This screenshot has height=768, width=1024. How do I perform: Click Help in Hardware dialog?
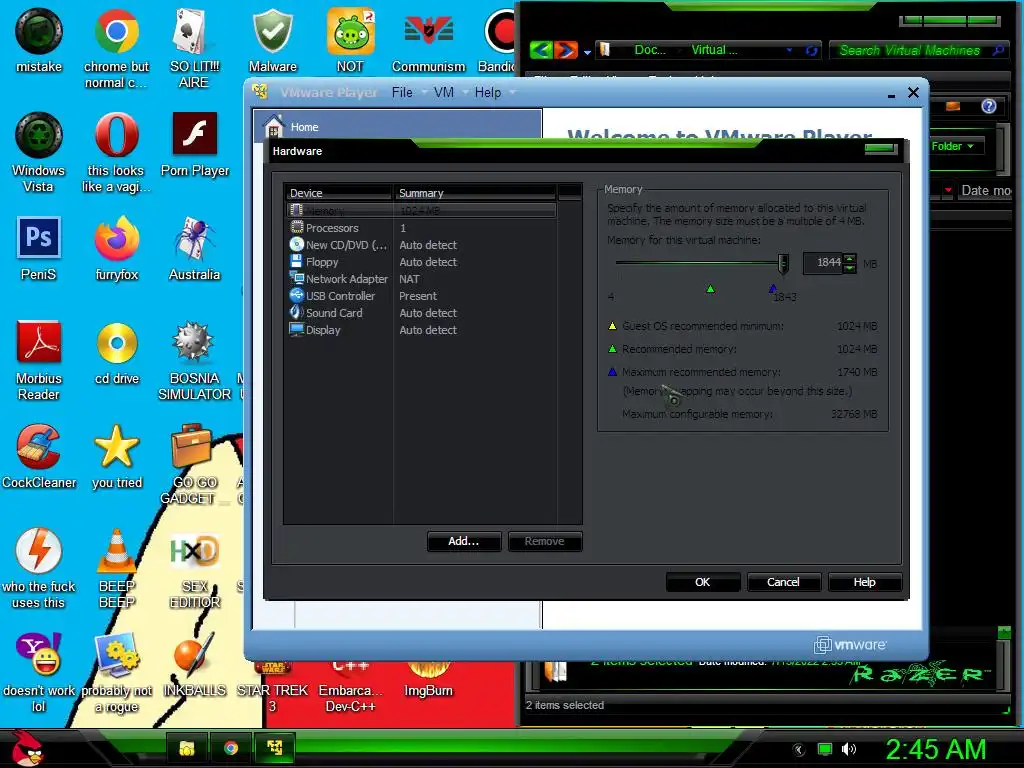pos(865,582)
